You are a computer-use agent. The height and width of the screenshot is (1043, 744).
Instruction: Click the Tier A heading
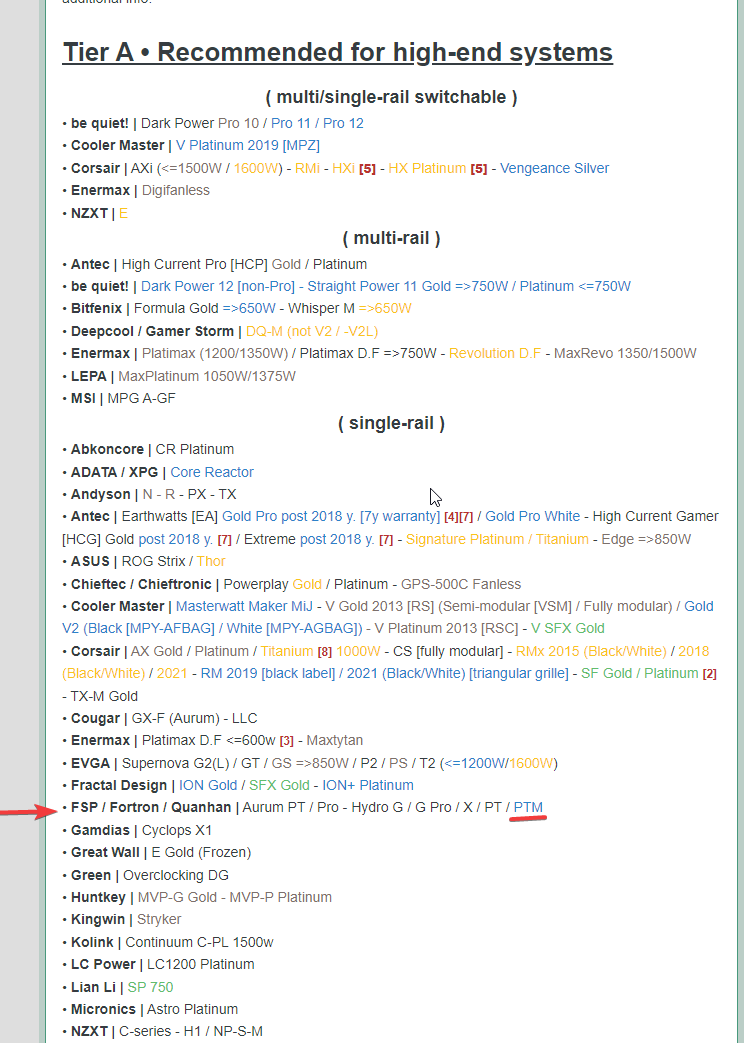tap(337, 53)
